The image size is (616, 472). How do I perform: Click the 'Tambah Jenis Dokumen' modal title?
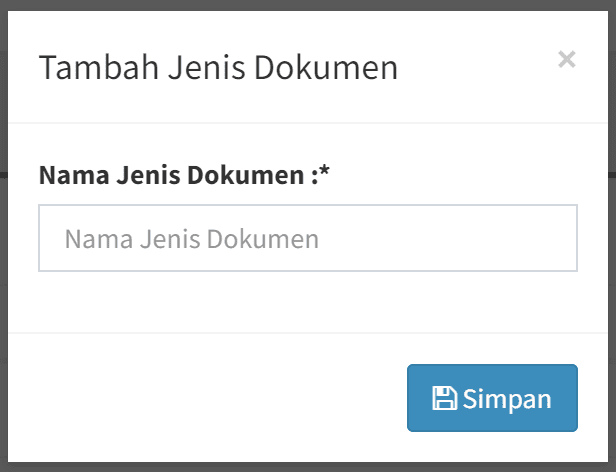coord(218,68)
